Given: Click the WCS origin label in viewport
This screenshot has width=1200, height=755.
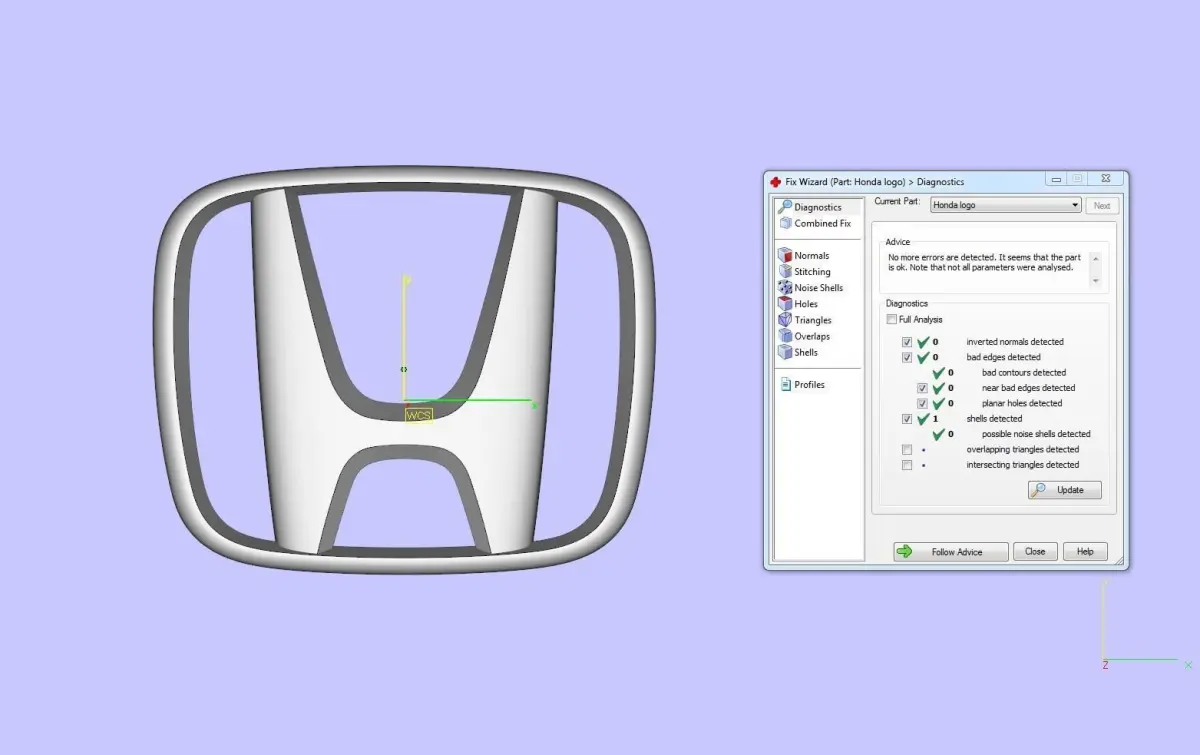Looking at the screenshot, I should click(418, 414).
